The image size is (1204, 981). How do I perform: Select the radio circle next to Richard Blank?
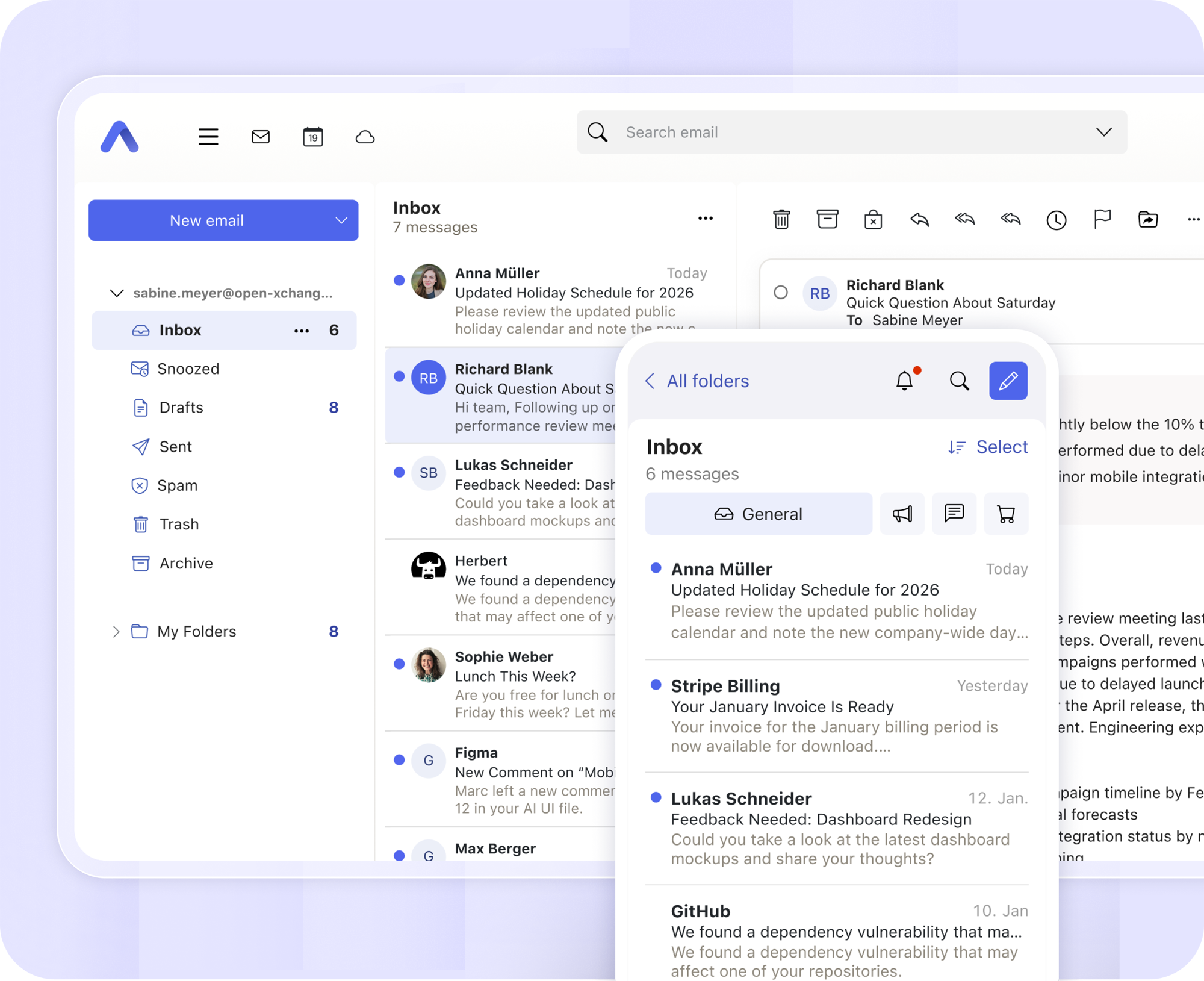pyautogui.click(x=781, y=293)
